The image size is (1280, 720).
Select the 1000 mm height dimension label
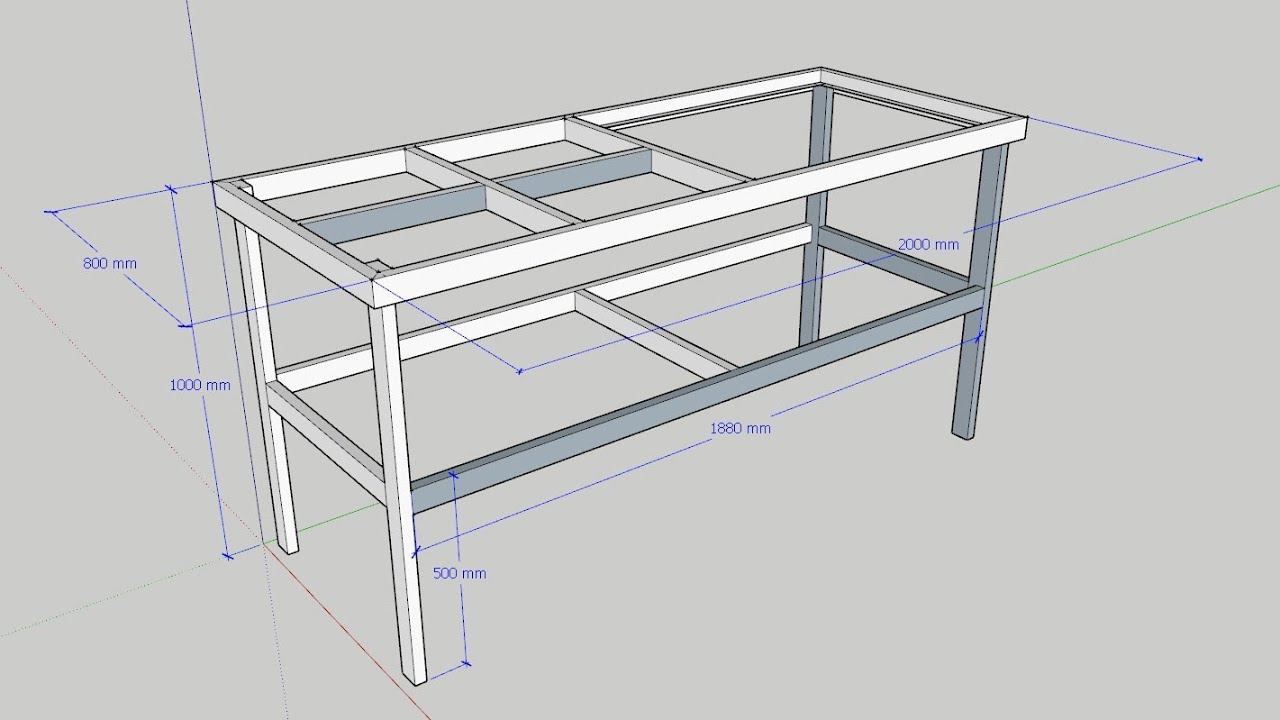tap(199, 385)
